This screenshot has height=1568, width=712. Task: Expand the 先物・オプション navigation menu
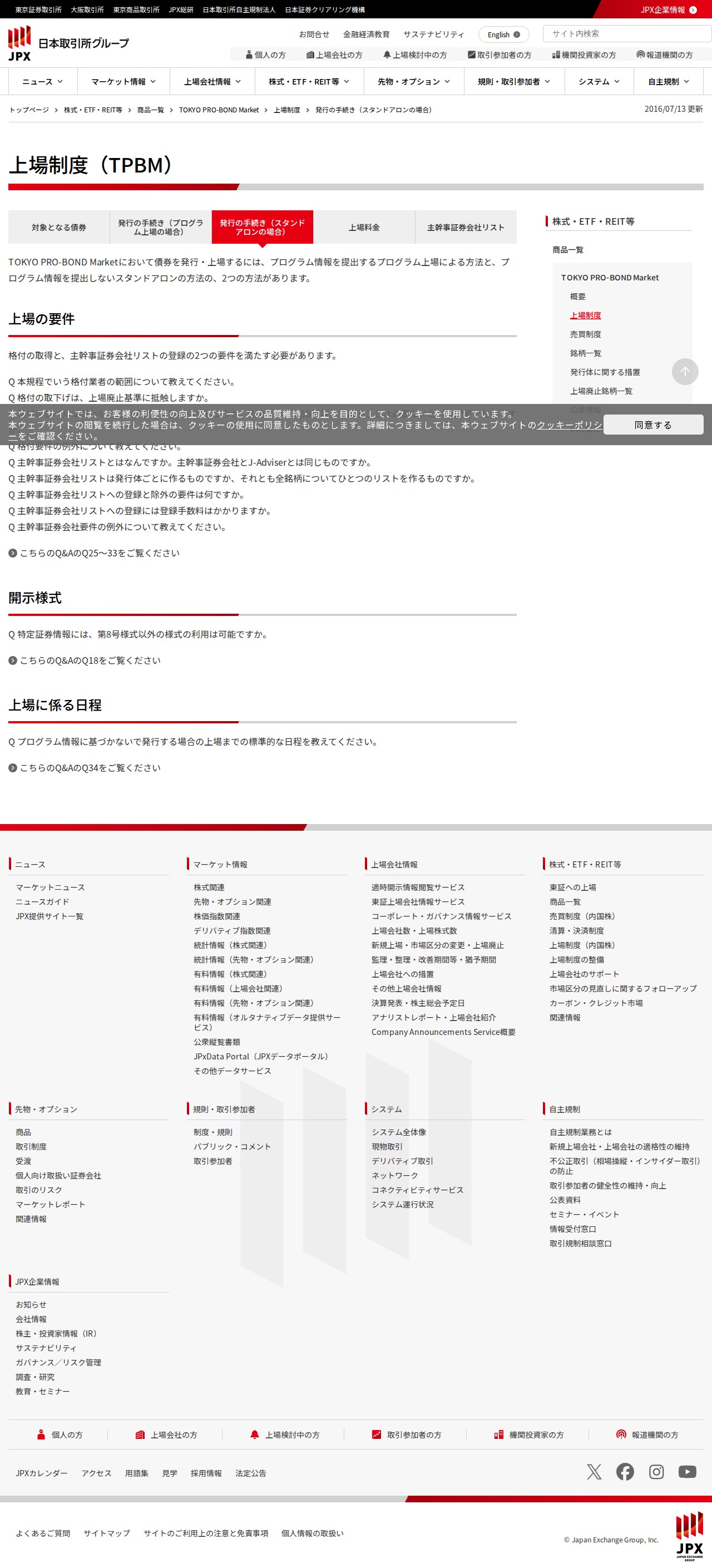coord(414,82)
